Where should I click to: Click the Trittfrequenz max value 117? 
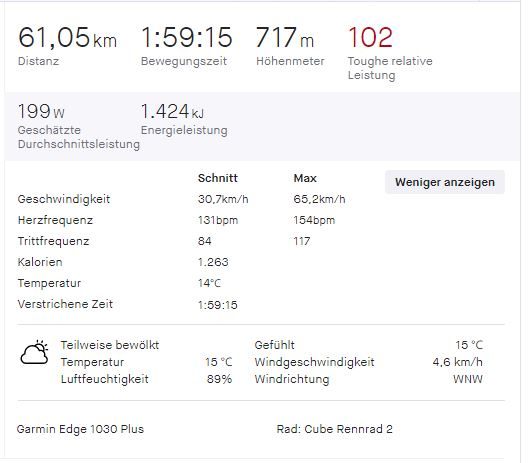[302, 241]
